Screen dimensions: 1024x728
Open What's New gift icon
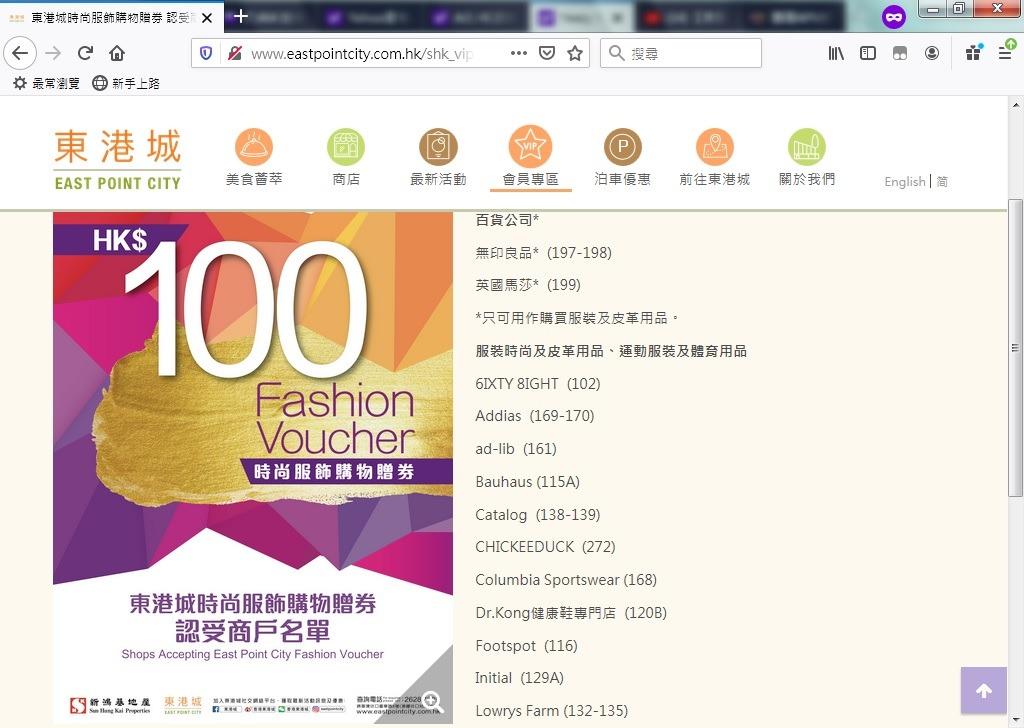pos(974,53)
